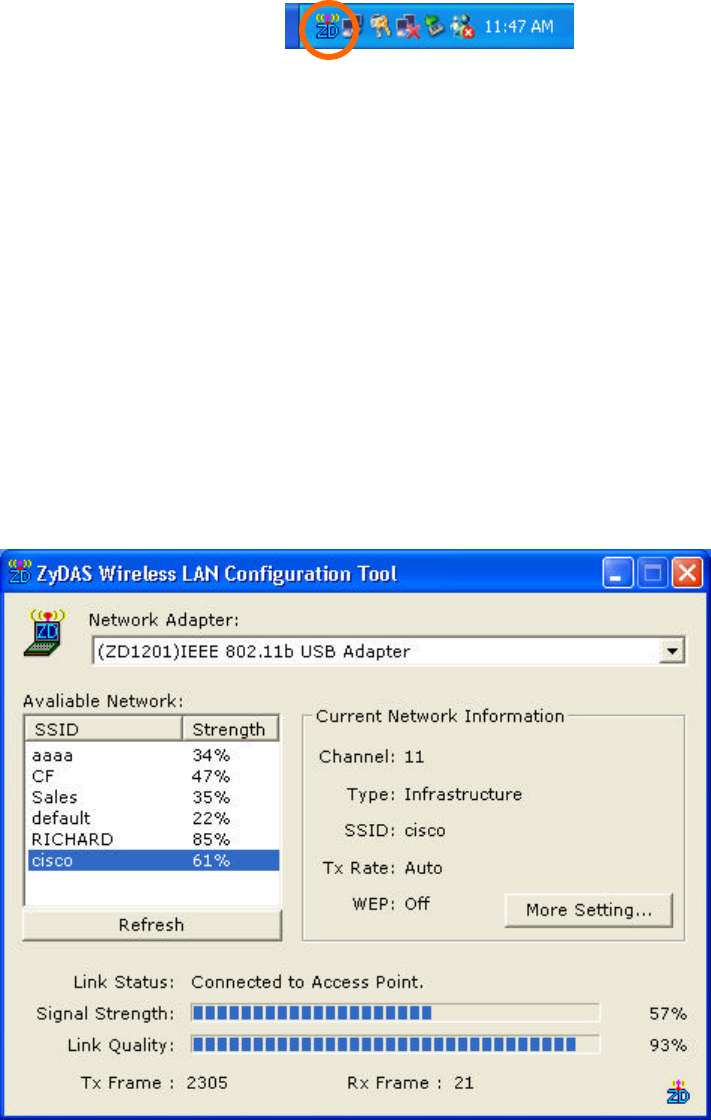Click the system tray clock showing 11:47 AM
The image size is (711, 1120).
coord(519,27)
